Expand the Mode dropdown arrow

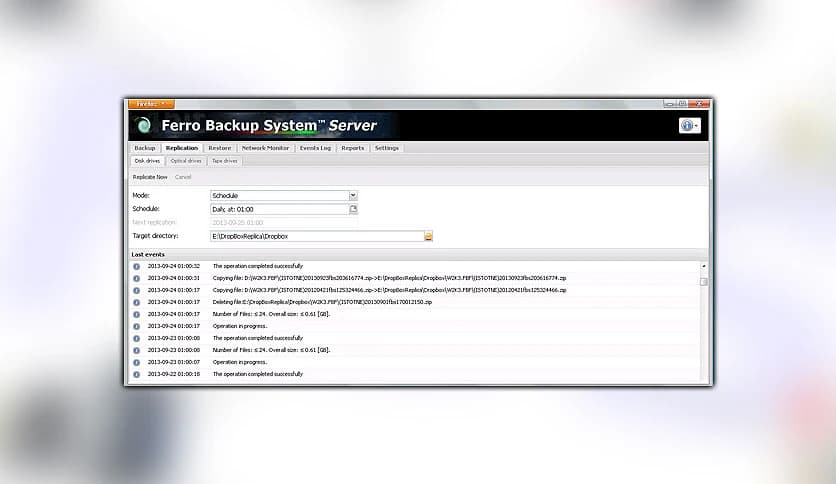(x=353, y=196)
